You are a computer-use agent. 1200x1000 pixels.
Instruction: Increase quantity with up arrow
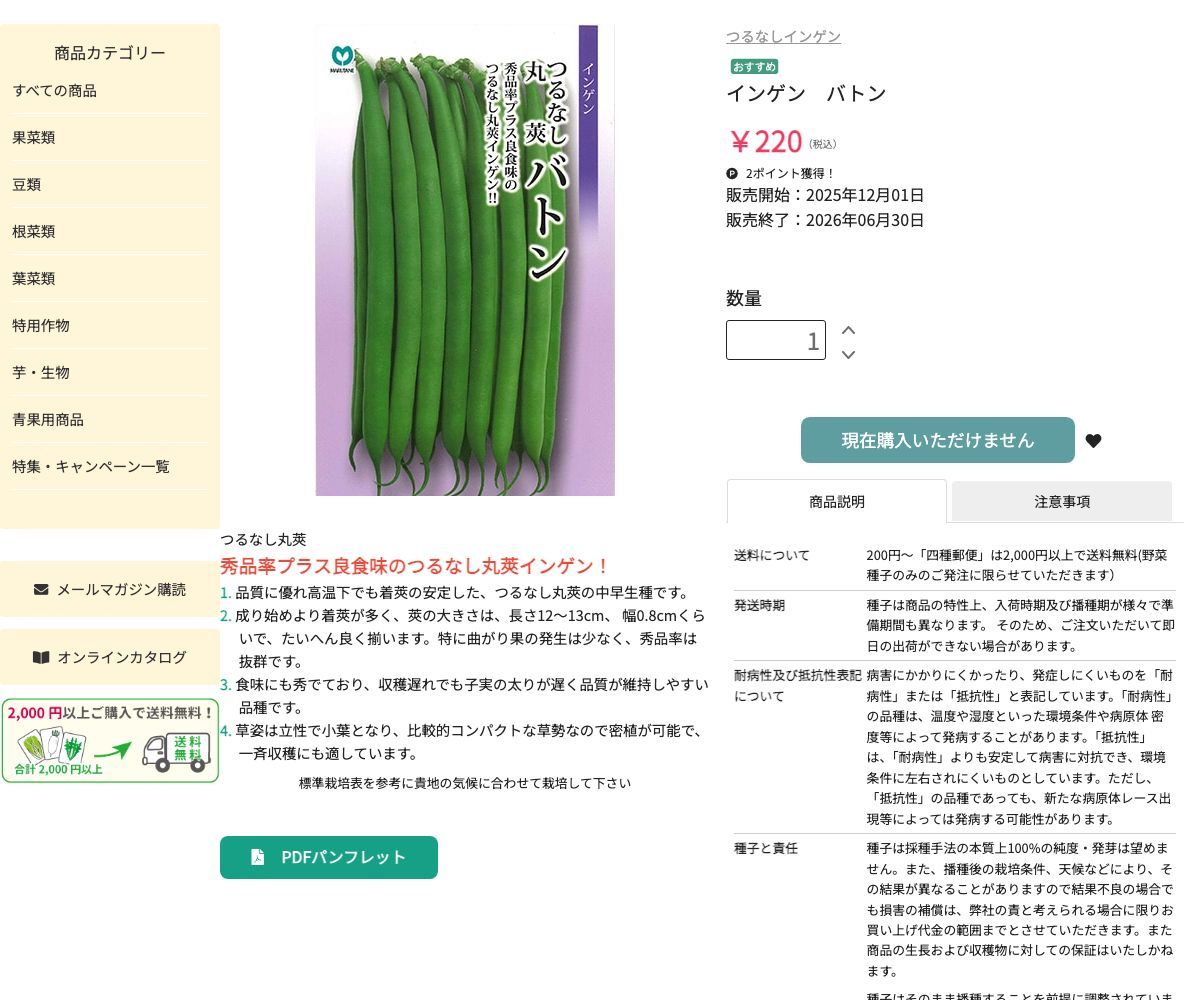[848, 330]
